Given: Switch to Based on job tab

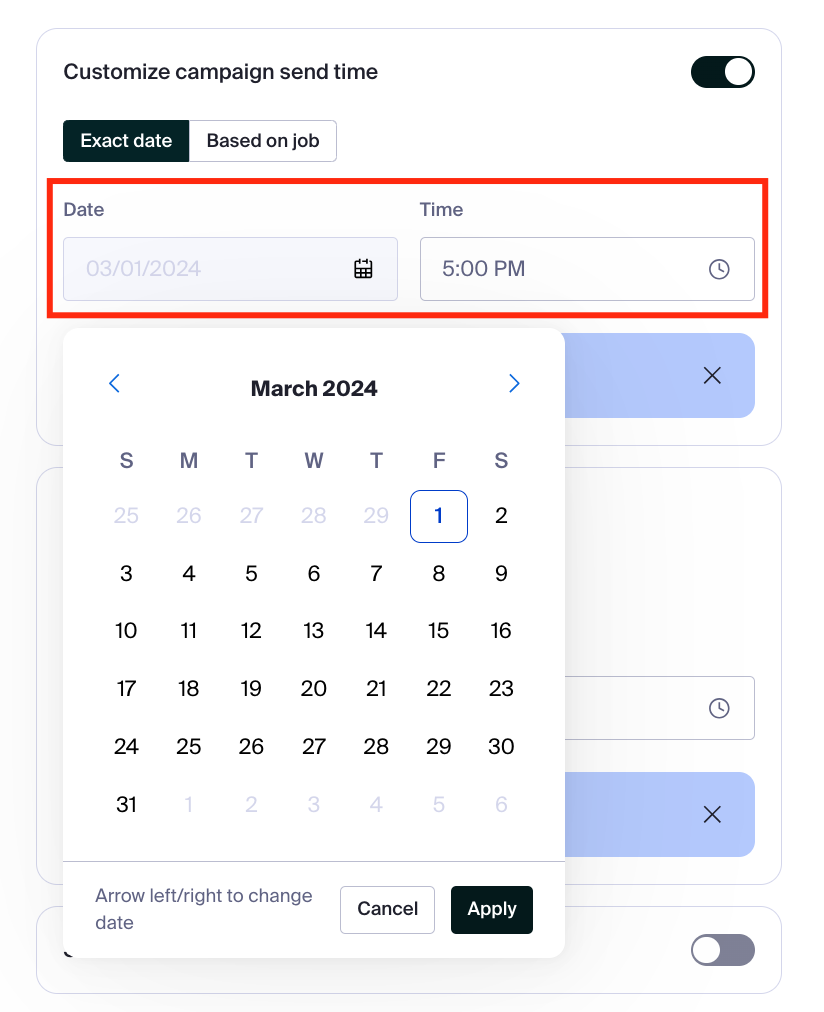Looking at the screenshot, I should click(x=263, y=141).
